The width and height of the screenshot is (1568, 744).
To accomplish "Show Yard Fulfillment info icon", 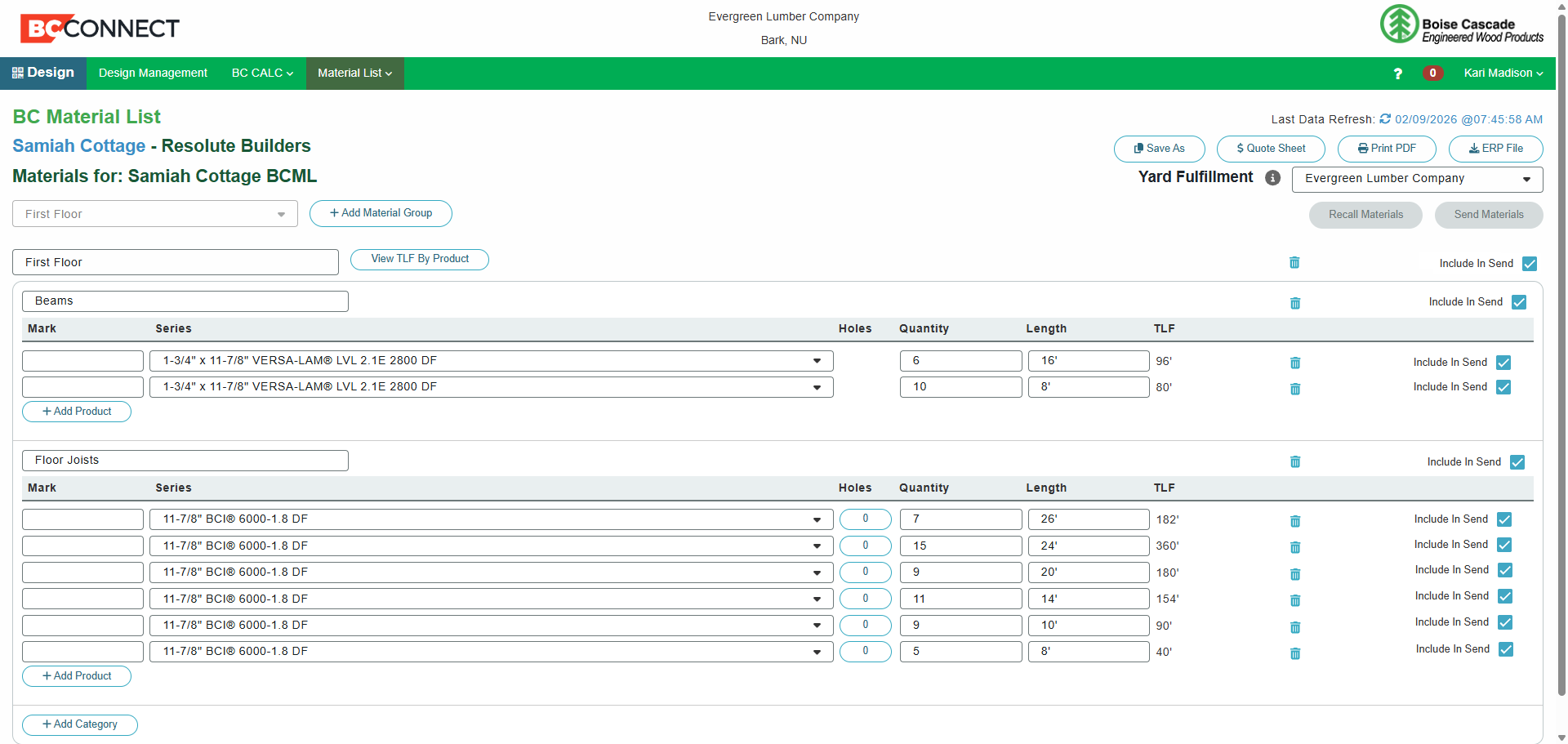I will [1272, 178].
